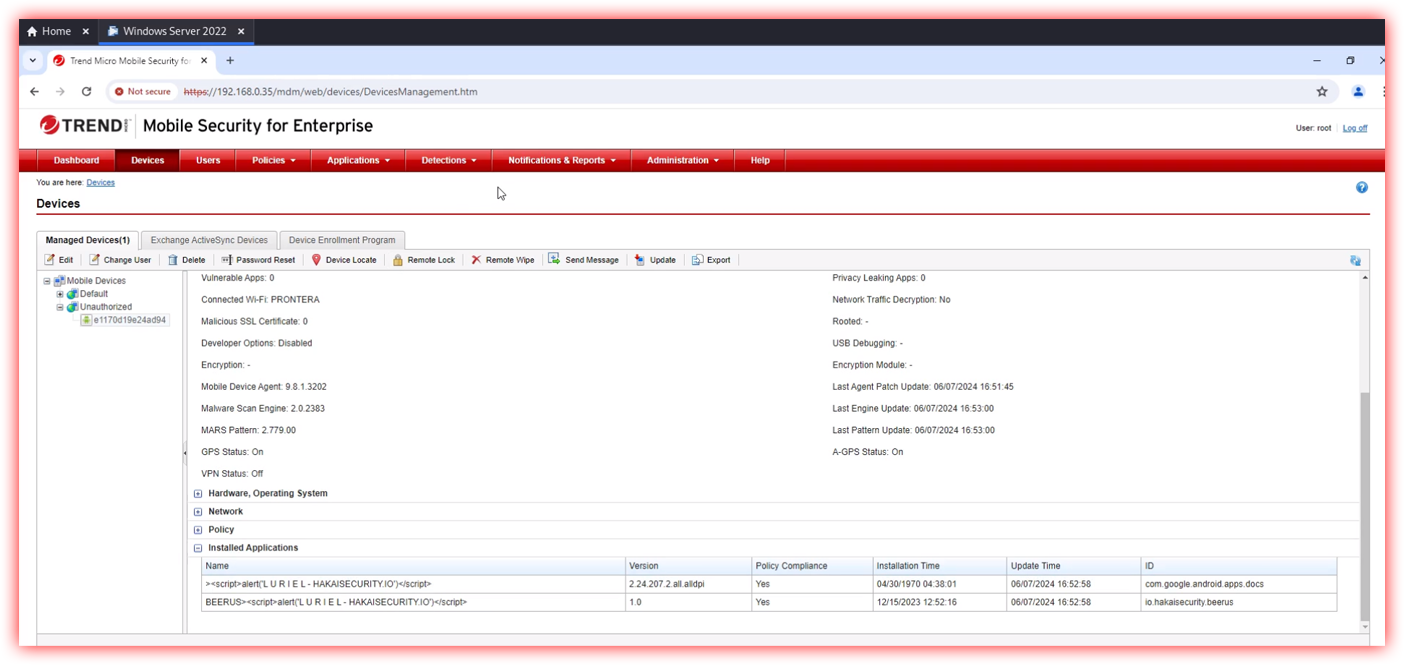Expand the Policy section
Viewport: 1405px width, 666px height.
click(198, 530)
